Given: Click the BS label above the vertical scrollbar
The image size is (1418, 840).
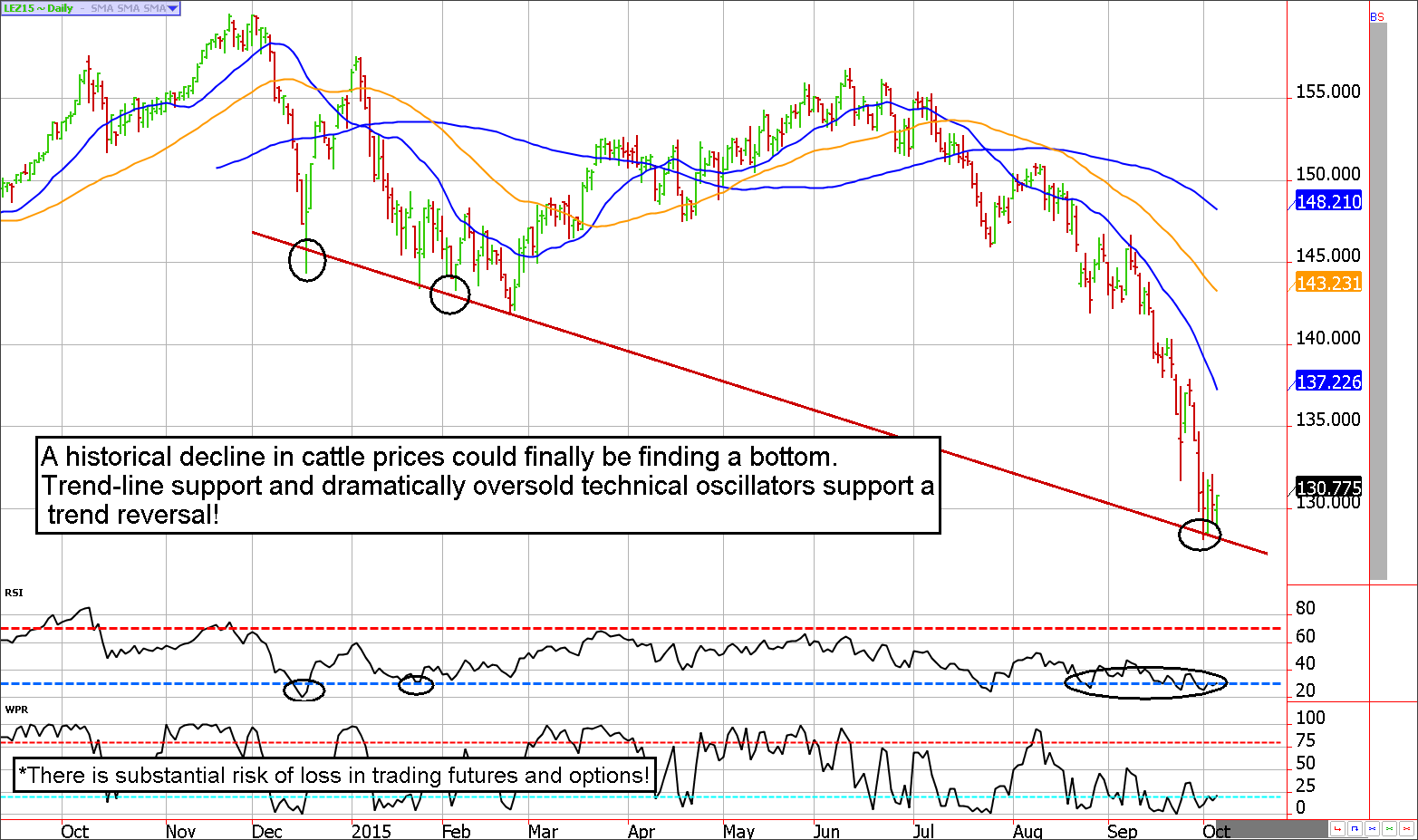Looking at the screenshot, I should (1377, 17).
